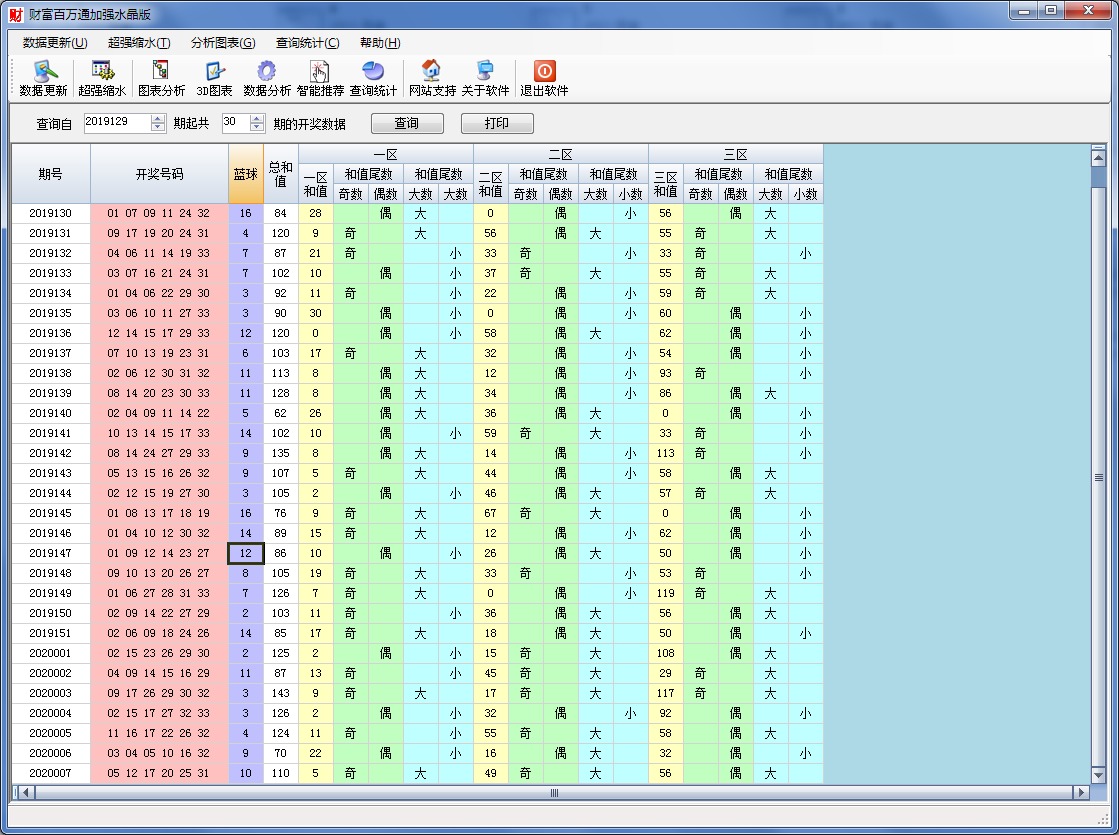1119x835 pixels.
Task: Increase the starting period number with the up arrow
Action: click(x=158, y=119)
